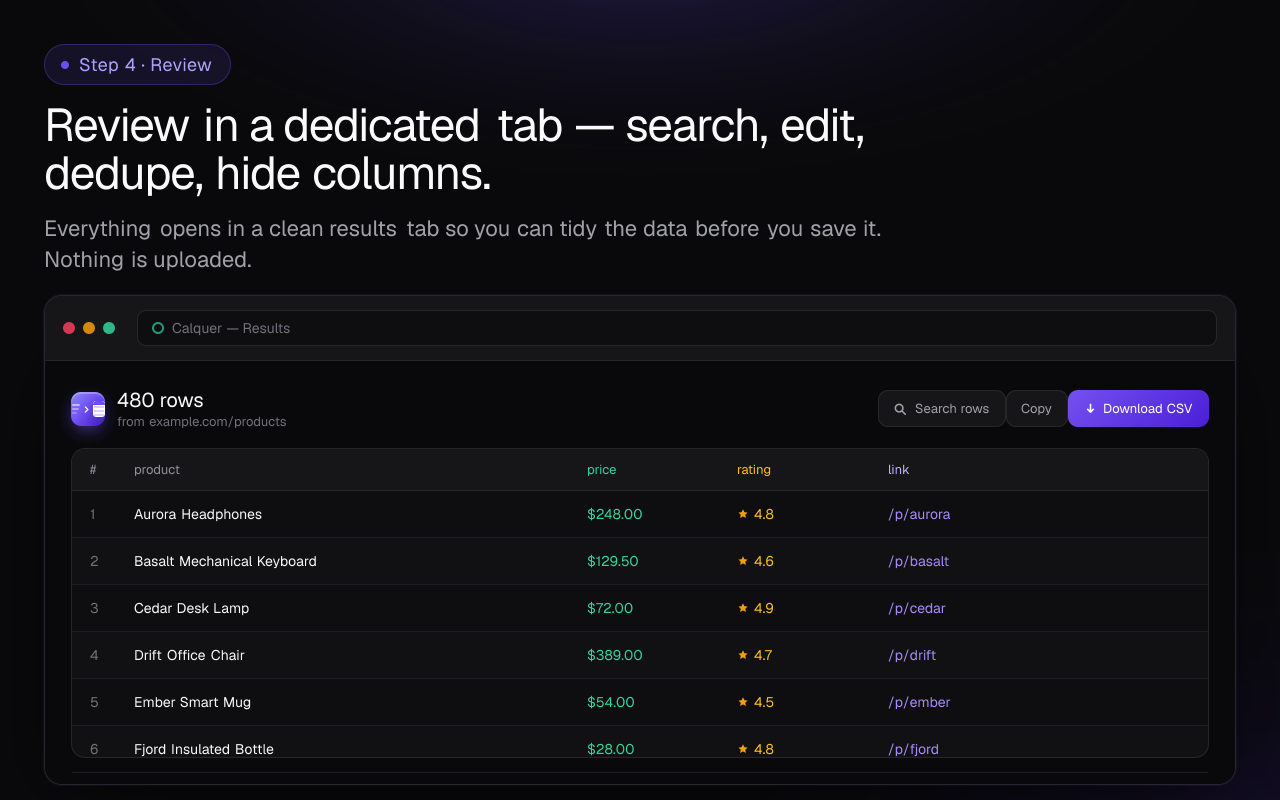
Task: Click the download arrow icon on Download CSV
Action: pyautogui.click(x=1091, y=409)
